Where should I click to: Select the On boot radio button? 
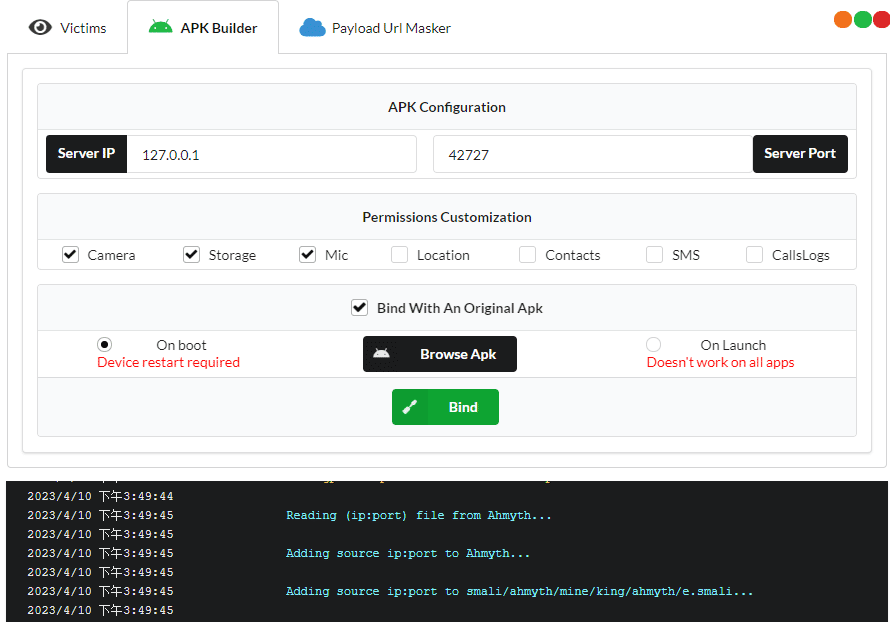coord(104,345)
